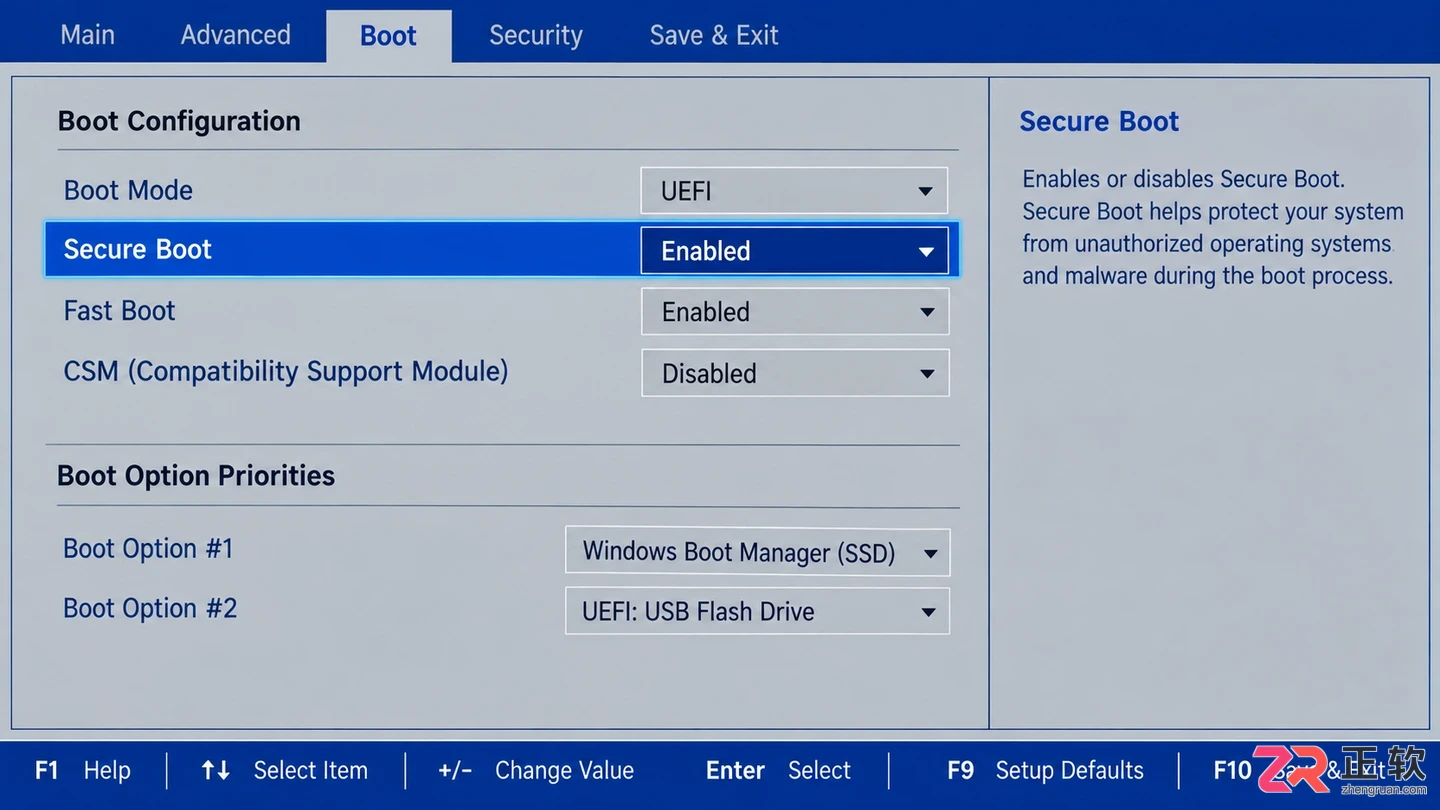The image size is (1440, 810).
Task: Click the Boot Option Priorities heading
Action: 196,476
